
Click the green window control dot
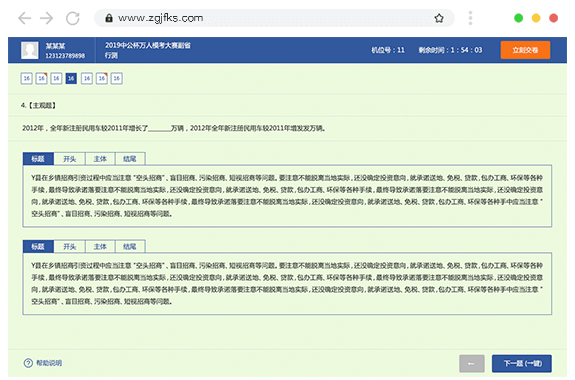tap(519, 18)
